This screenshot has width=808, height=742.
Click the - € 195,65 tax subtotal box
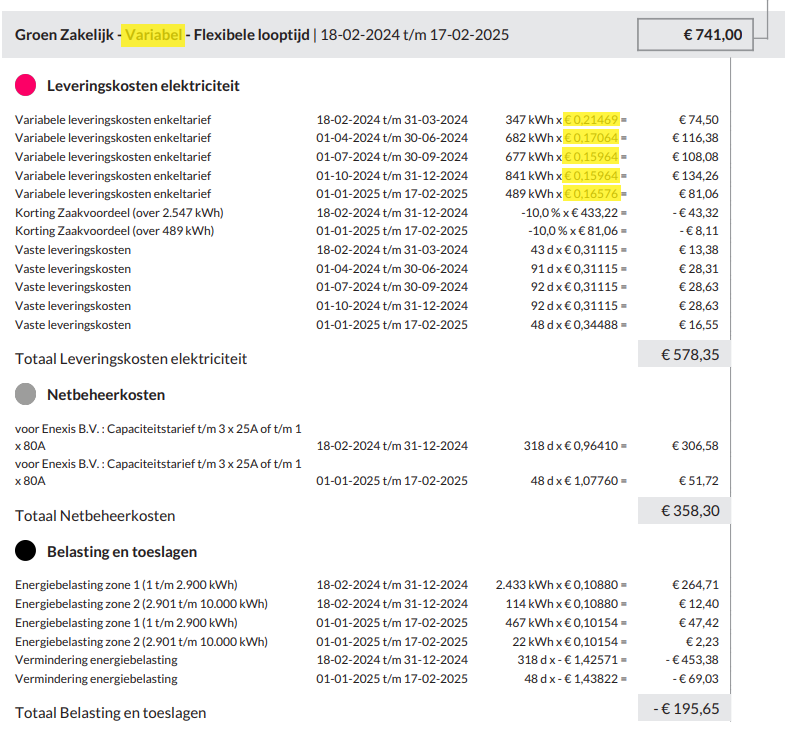tap(685, 708)
